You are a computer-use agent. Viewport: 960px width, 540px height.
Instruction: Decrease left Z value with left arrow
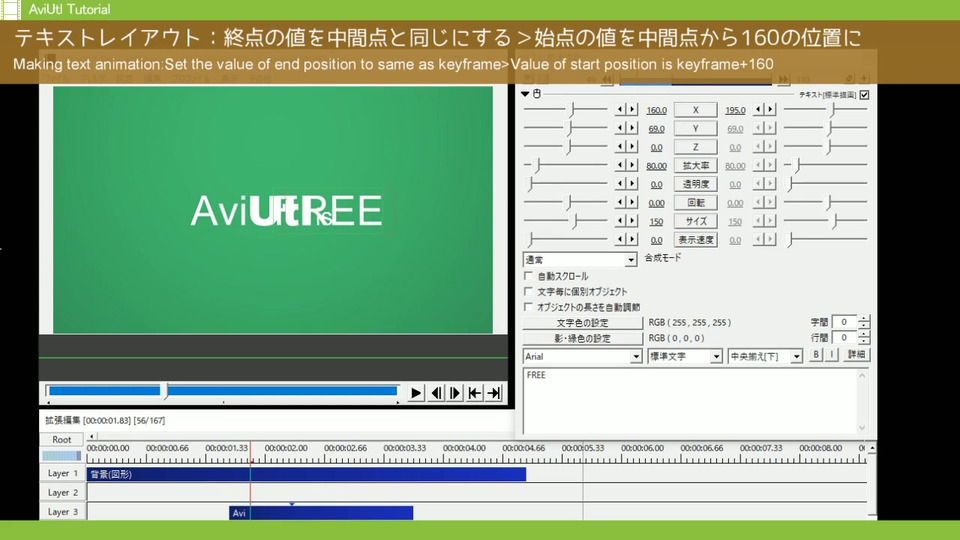pyautogui.click(x=620, y=146)
